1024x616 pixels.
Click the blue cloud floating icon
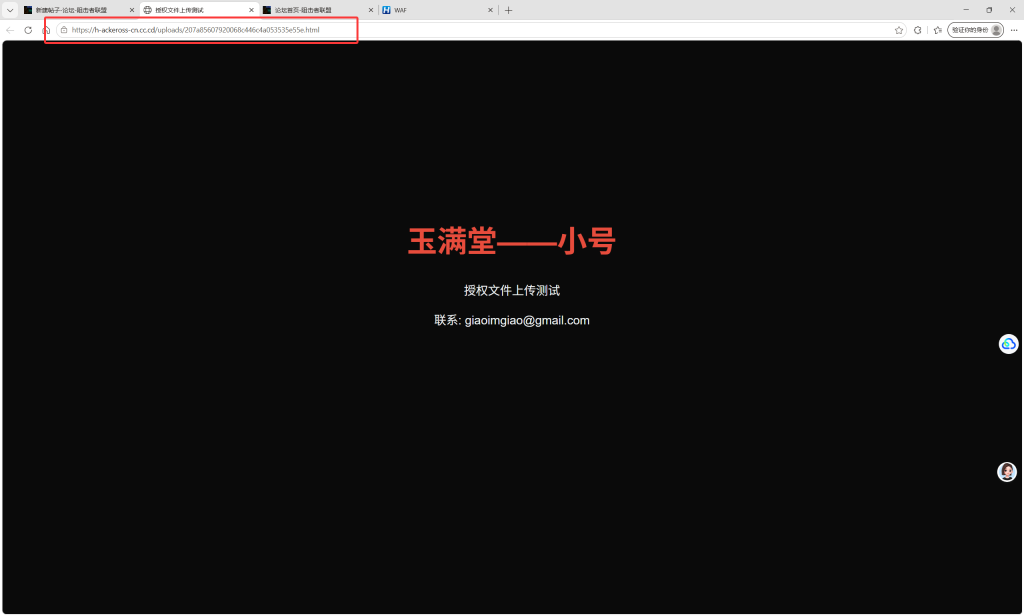tap(1008, 344)
